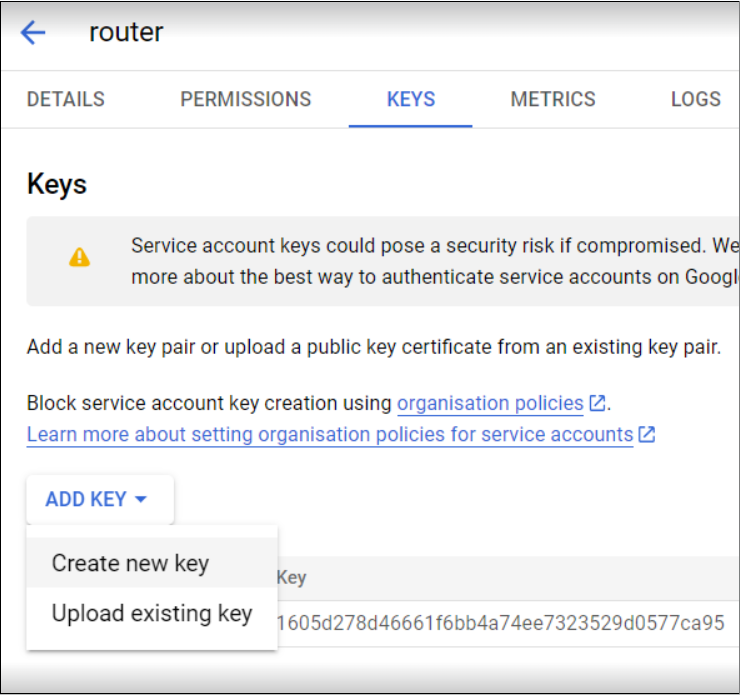Open the PERMISSIONS tab

[x=246, y=100]
